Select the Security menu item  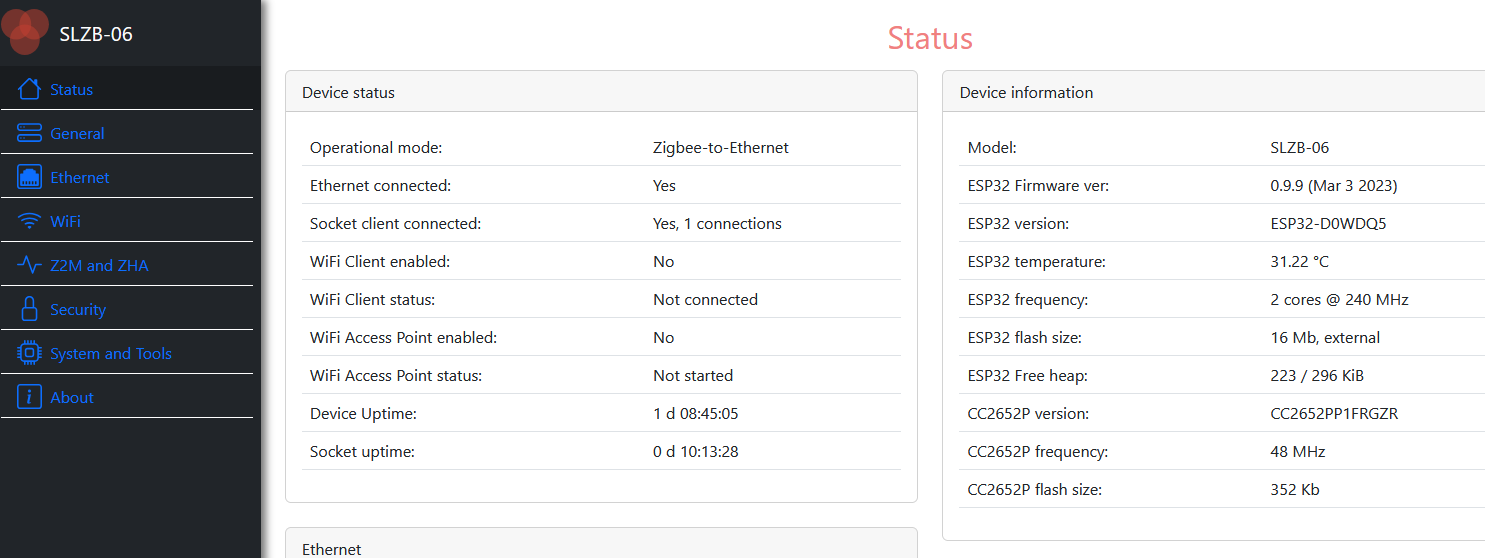pyautogui.click(x=78, y=309)
